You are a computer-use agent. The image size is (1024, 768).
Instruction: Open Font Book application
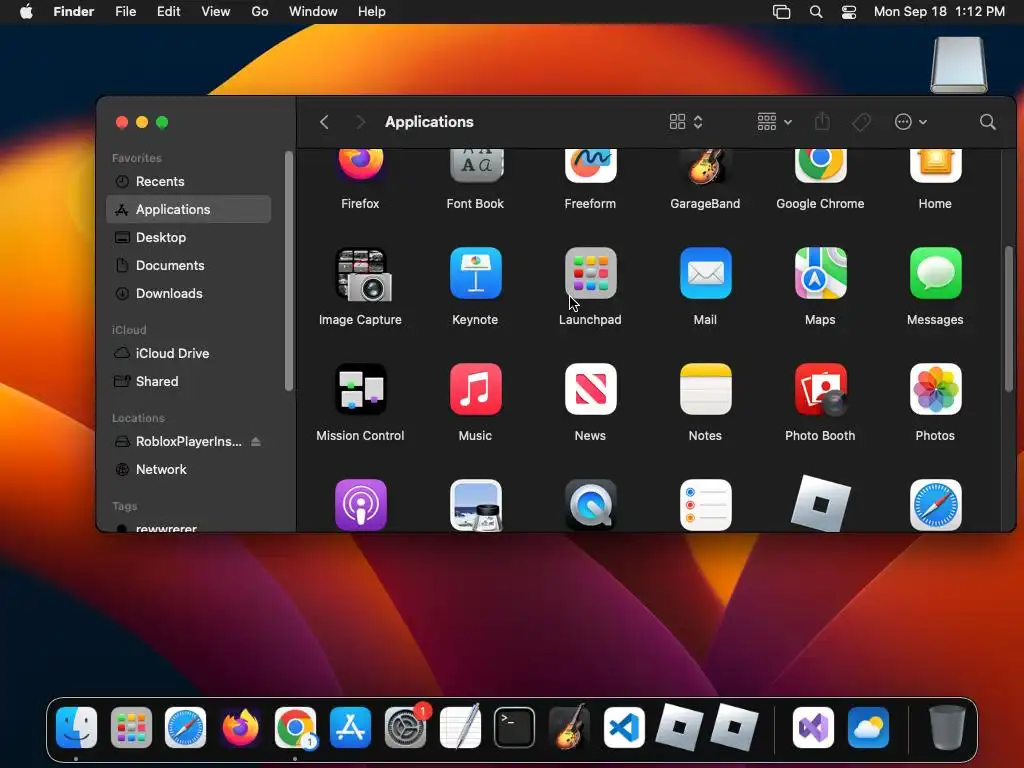(x=475, y=166)
